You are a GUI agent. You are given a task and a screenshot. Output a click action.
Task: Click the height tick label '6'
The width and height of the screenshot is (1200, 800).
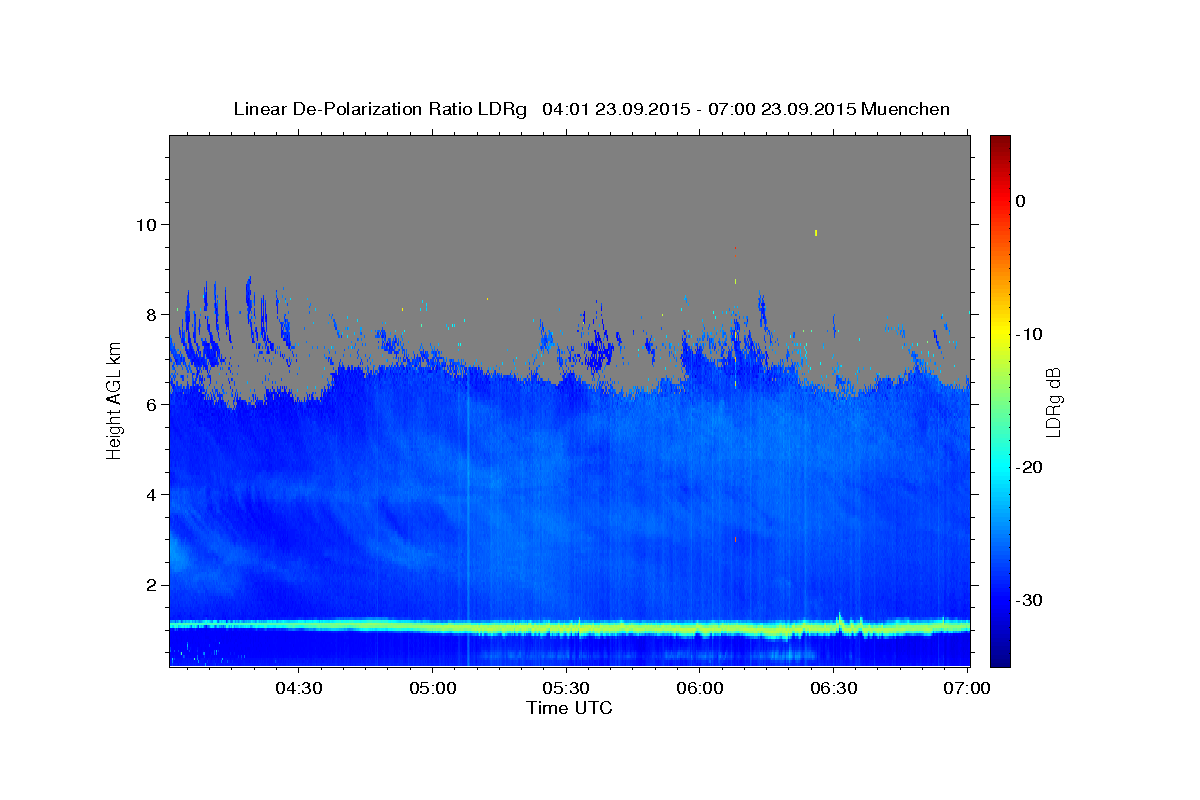click(152, 404)
